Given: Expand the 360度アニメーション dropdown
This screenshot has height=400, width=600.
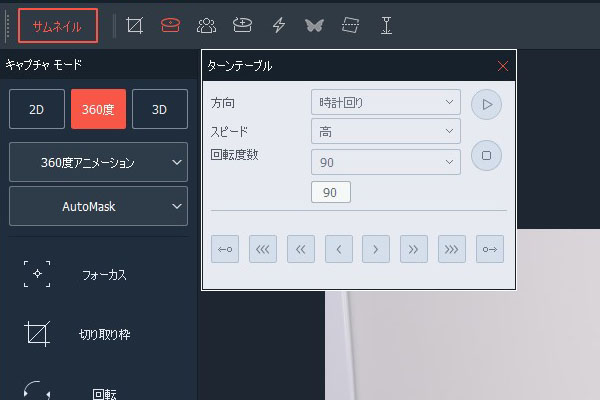Looking at the screenshot, I should 98,162.
